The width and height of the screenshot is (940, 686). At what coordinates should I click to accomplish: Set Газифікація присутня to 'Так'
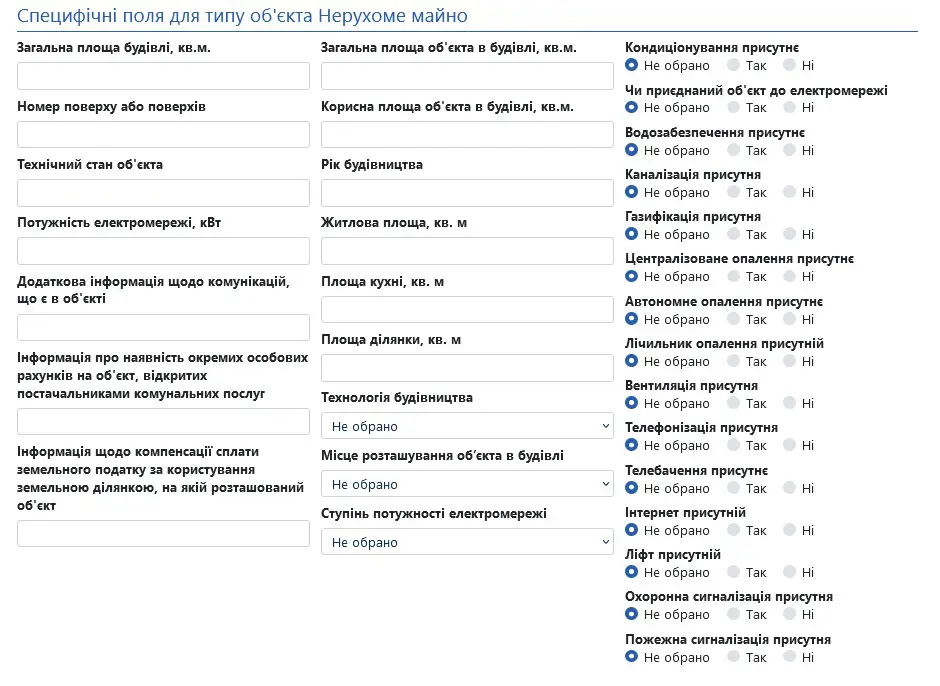coord(734,234)
